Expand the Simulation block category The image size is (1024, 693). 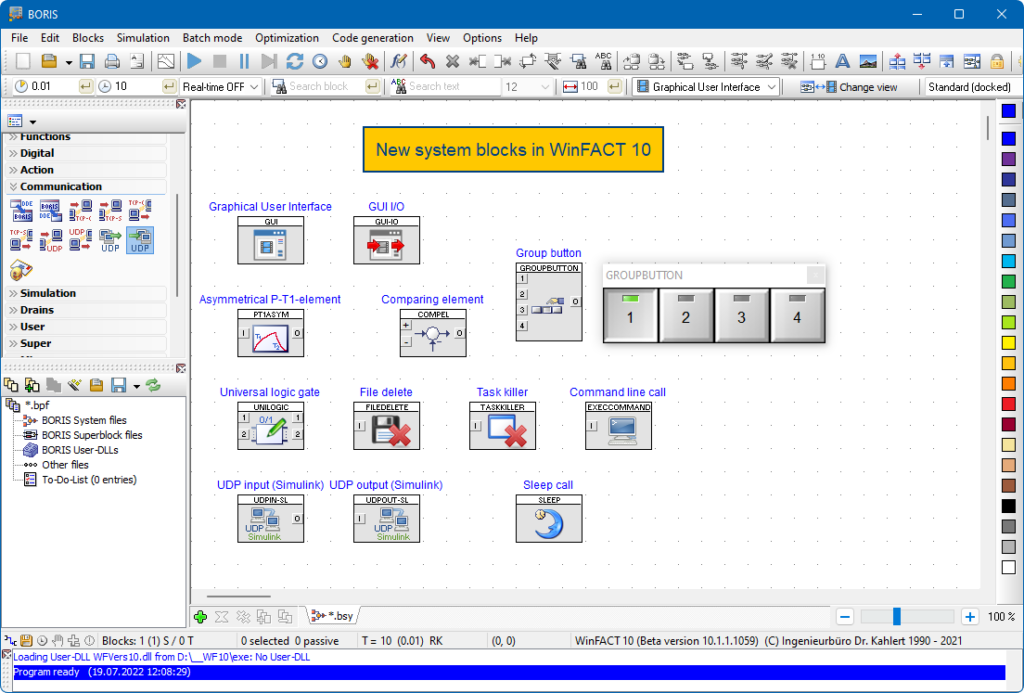pyautogui.click(x=86, y=293)
